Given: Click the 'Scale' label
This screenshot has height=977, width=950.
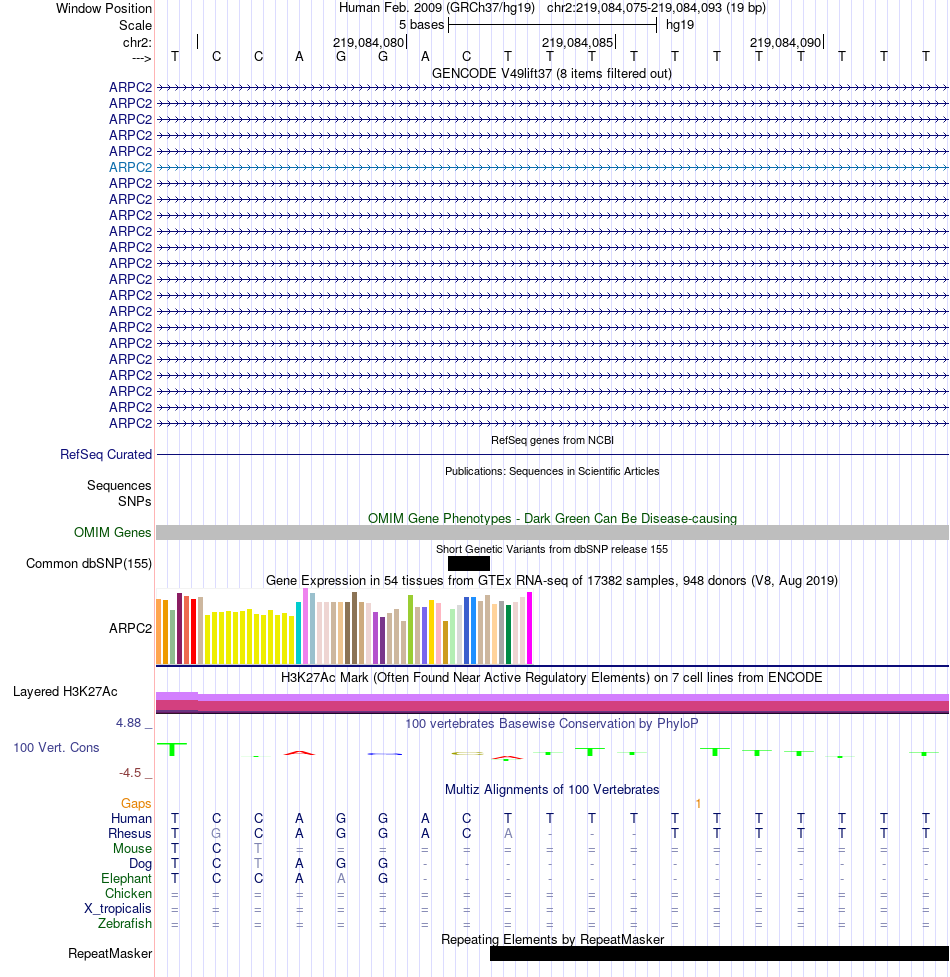Looking at the screenshot, I should pyautogui.click(x=135, y=26).
